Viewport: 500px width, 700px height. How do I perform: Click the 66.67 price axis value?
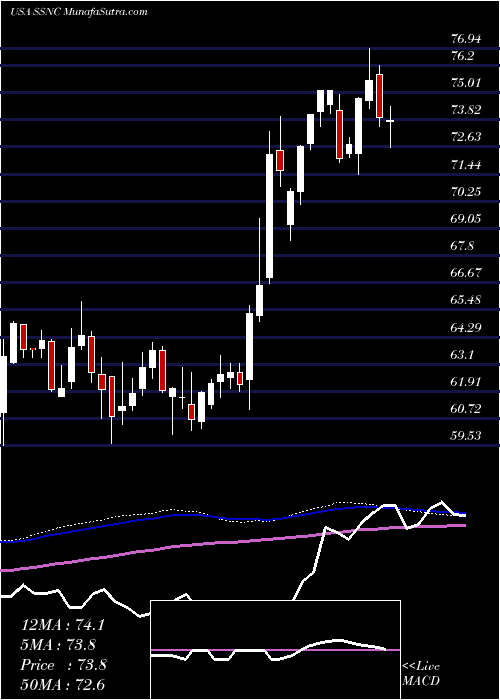coord(466,273)
